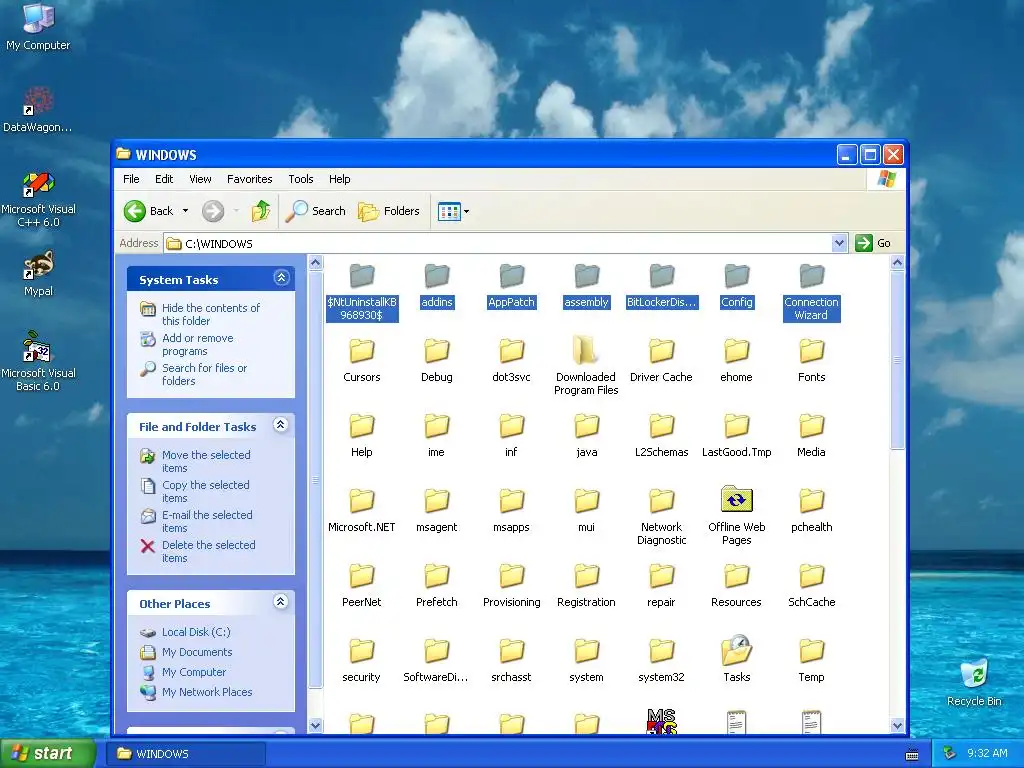Image resolution: width=1024 pixels, height=768 pixels.
Task: Click Search for files or folders link
Action: pyautogui.click(x=204, y=374)
